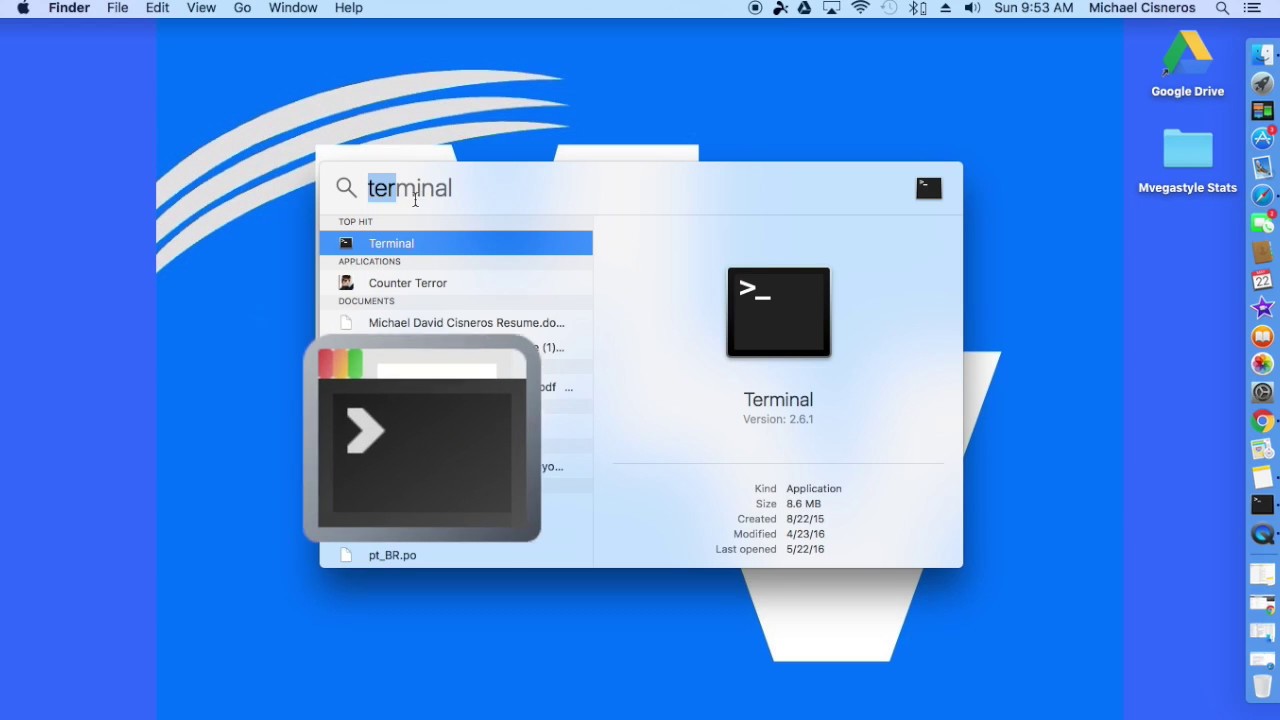The image size is (1280, 720).
Task: Click Size 8.6 MB value
Action: 803,504
